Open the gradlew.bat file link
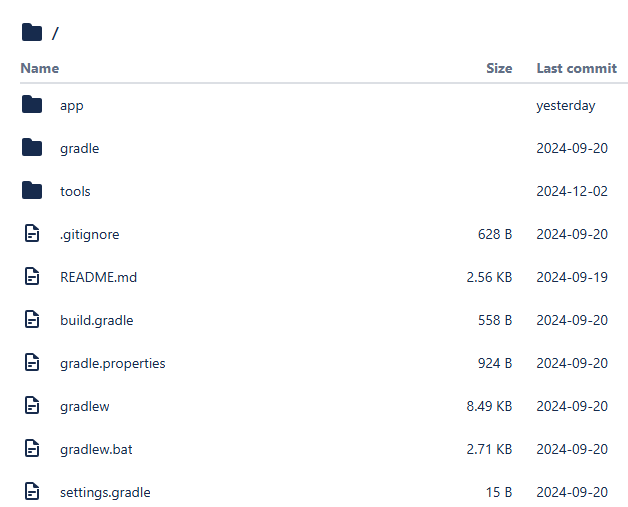The height and width of the screenshot is (507, 628). pos(96,449)
